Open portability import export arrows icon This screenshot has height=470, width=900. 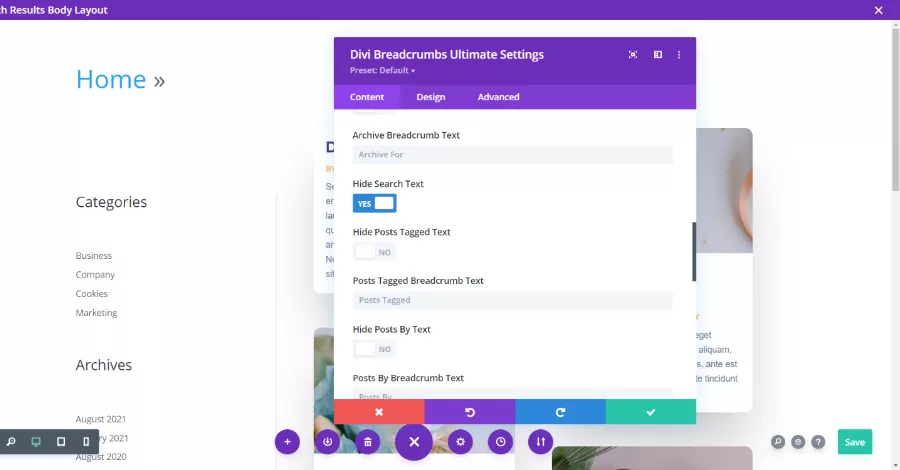click(x=541, y=442)
